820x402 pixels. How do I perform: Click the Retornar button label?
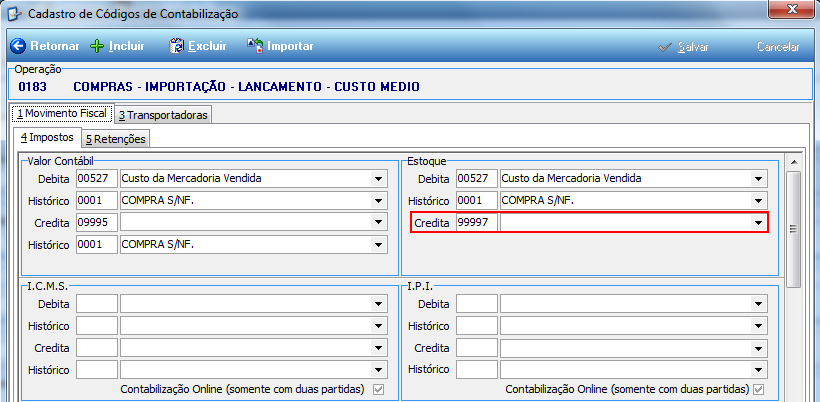point(55,46)
